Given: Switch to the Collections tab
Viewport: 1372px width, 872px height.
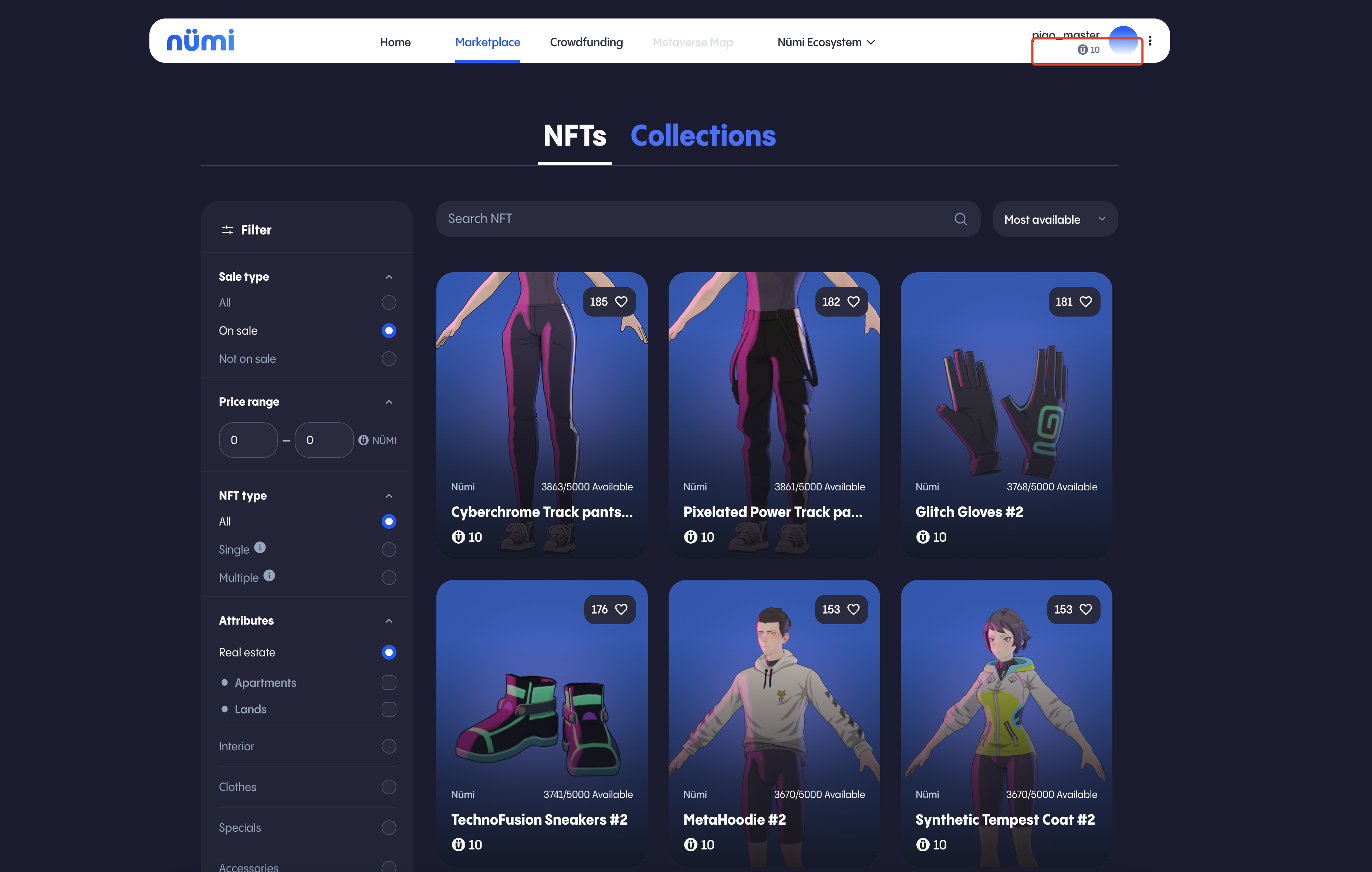Looking at the screenshot, I should click(x=703, y=136).
